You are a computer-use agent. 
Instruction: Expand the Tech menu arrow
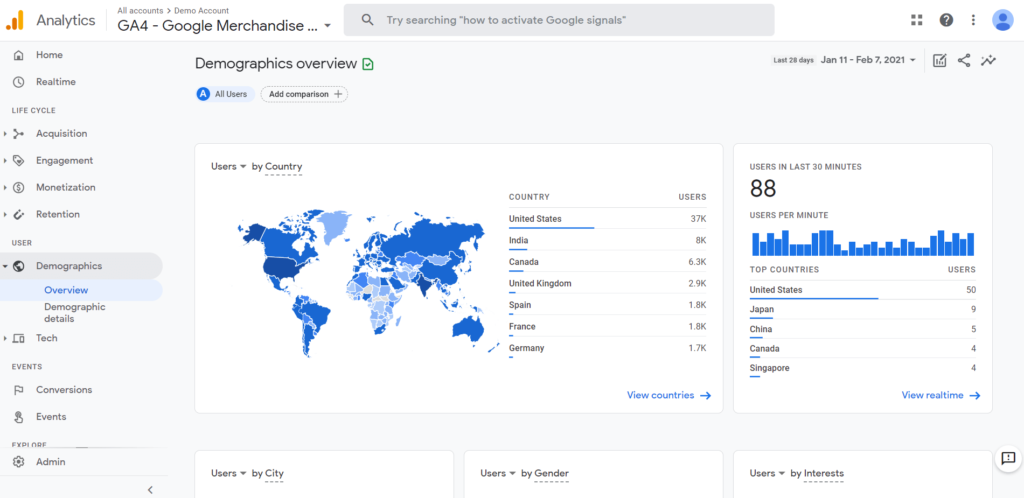pos(5,338)
